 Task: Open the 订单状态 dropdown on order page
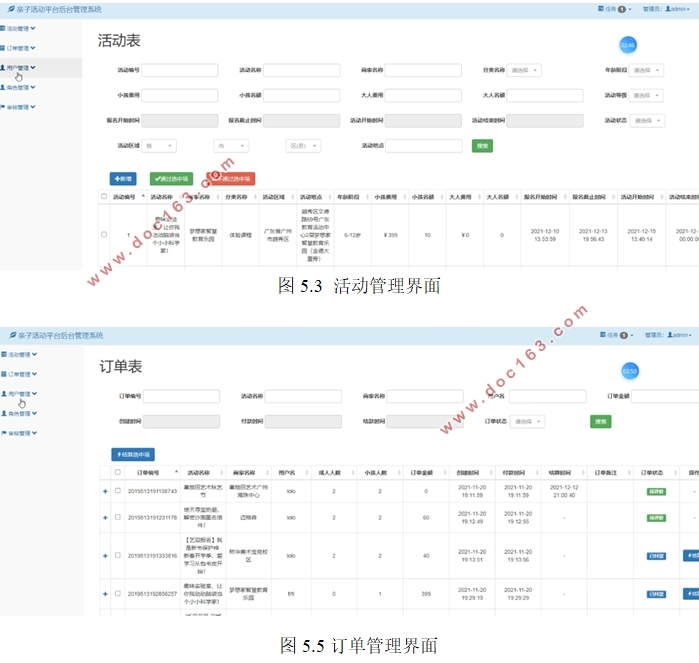click(528, 421)
